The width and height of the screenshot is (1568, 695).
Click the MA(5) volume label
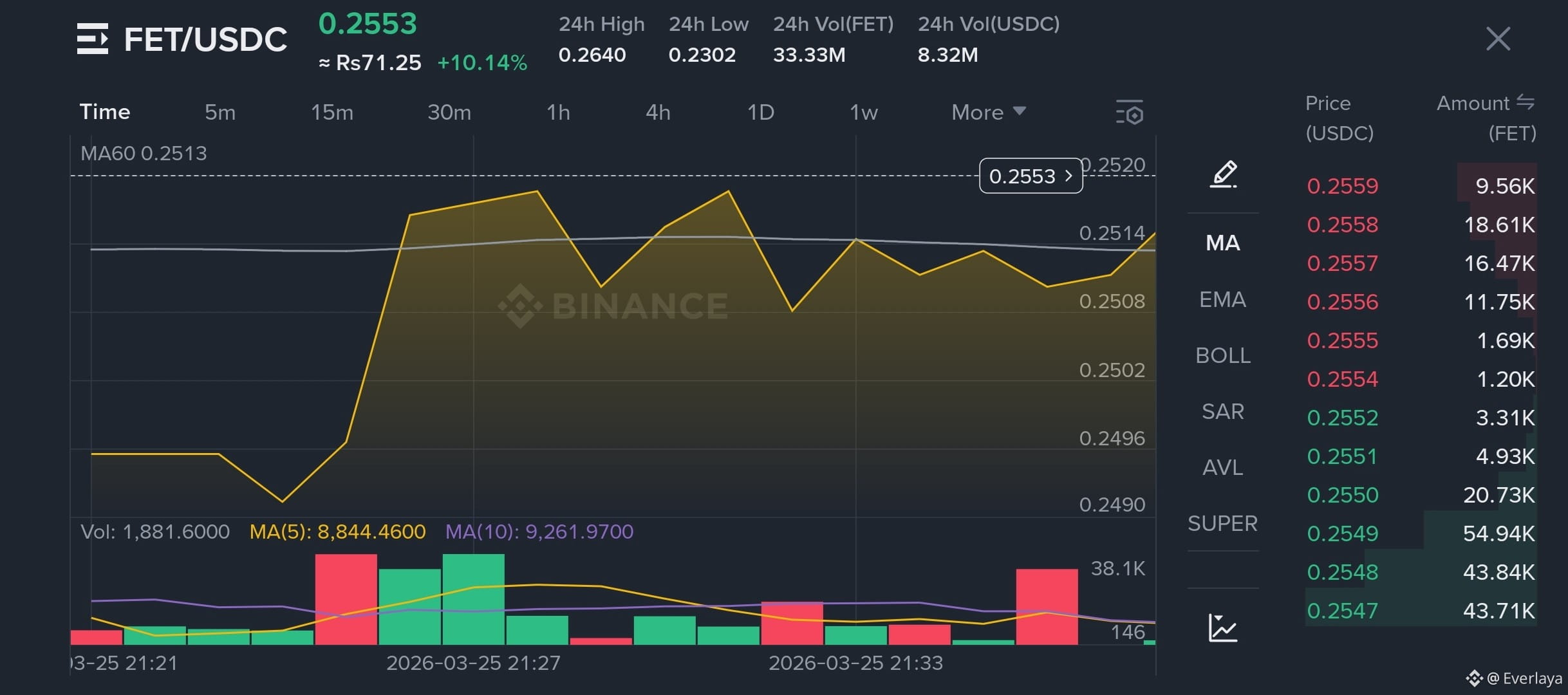pyautogui.click(x=337, y=532)
